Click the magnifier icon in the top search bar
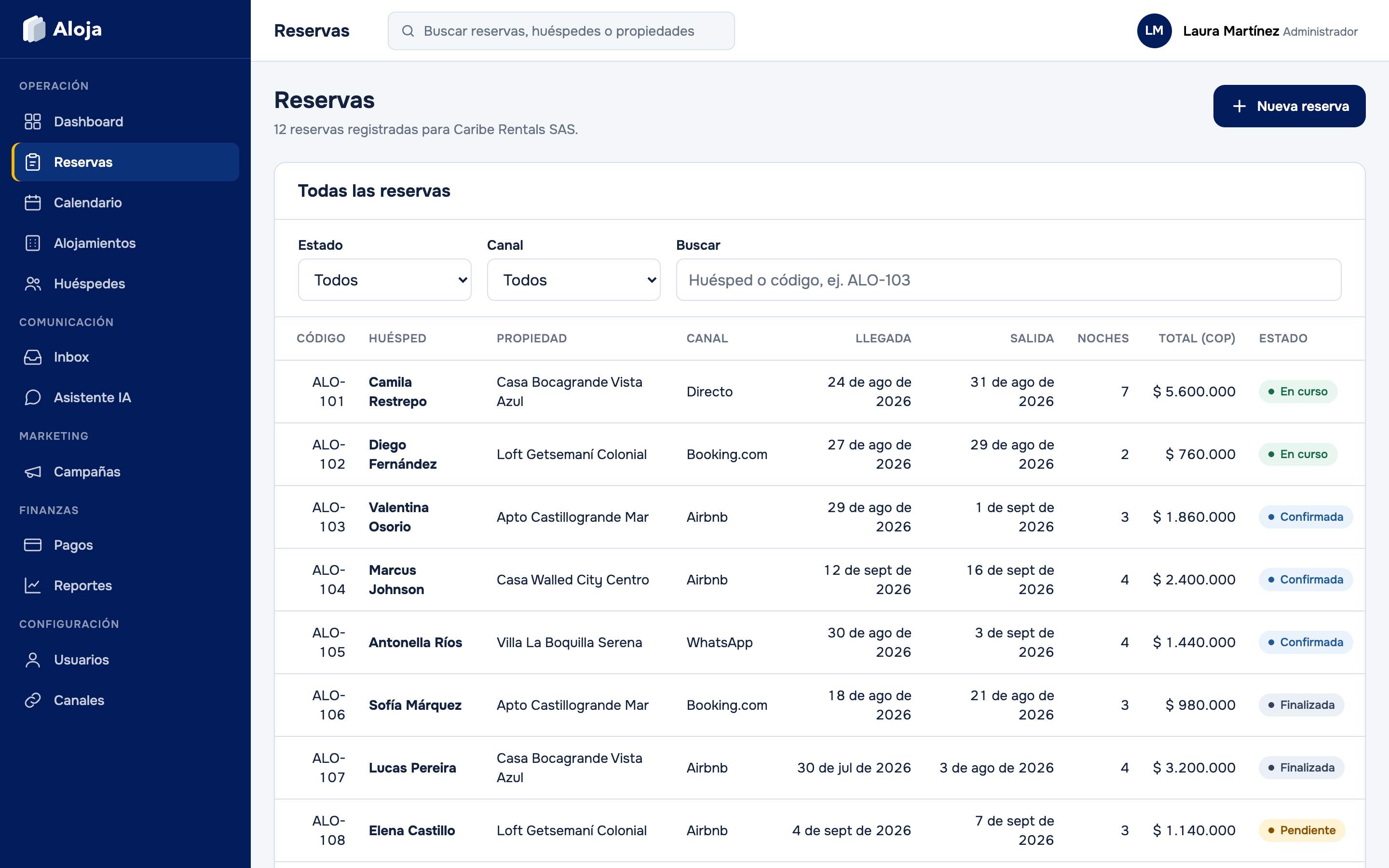The width and height of the screenshot is (1389, 868). pos(408,31)
